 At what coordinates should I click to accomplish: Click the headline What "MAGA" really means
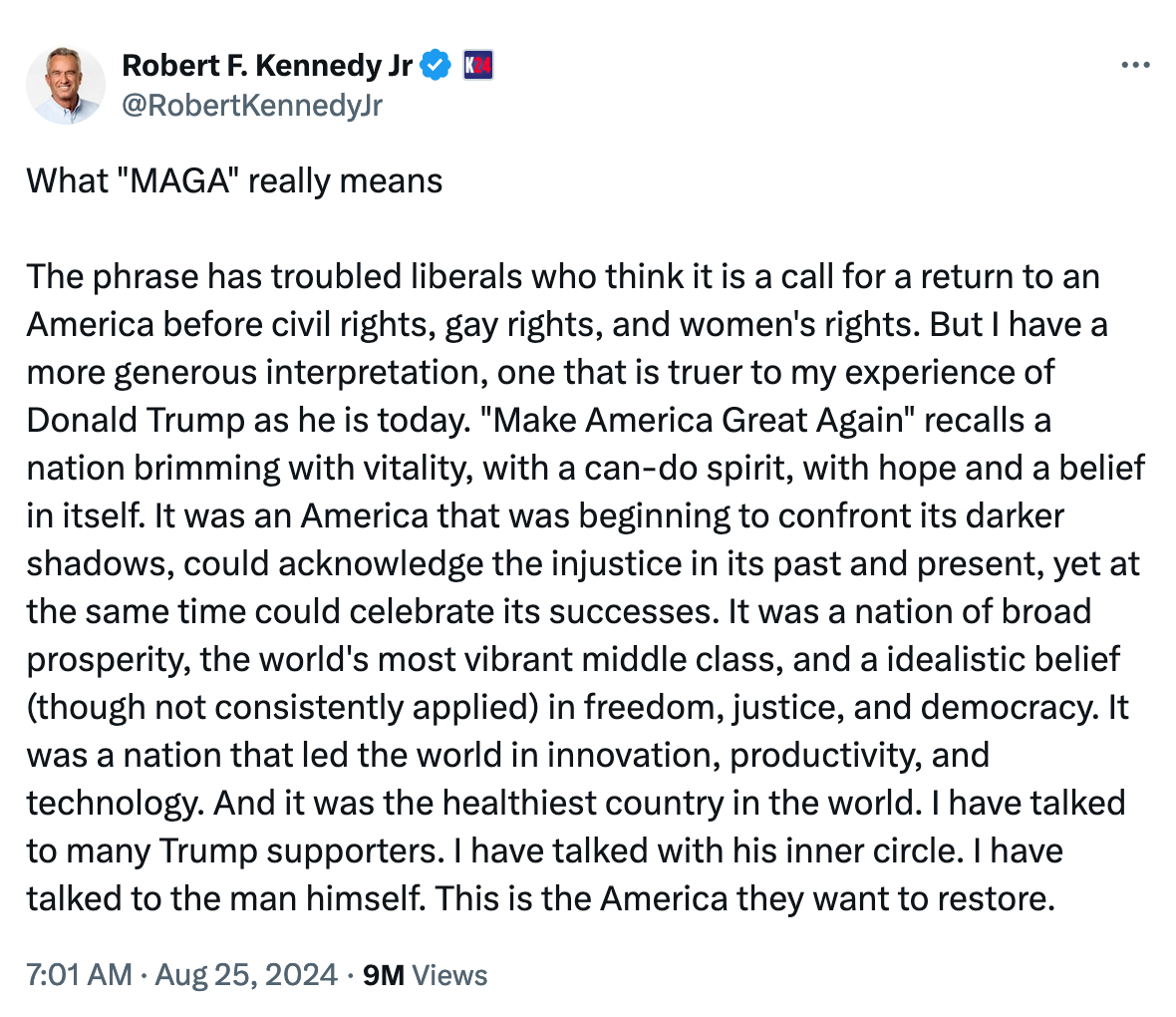234,180
